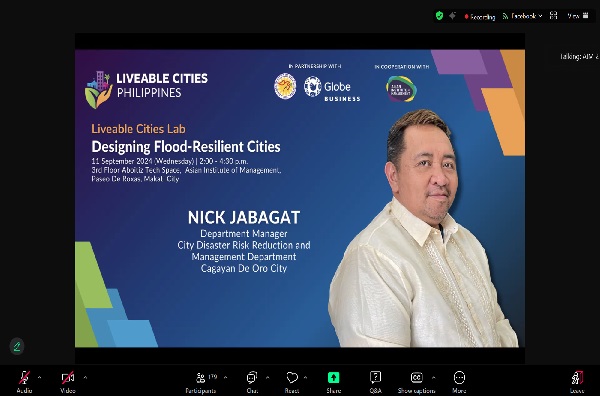Click the AI Companion sparkle icon
The width and height of the screenshot is (600, 396).
[452, 16]
